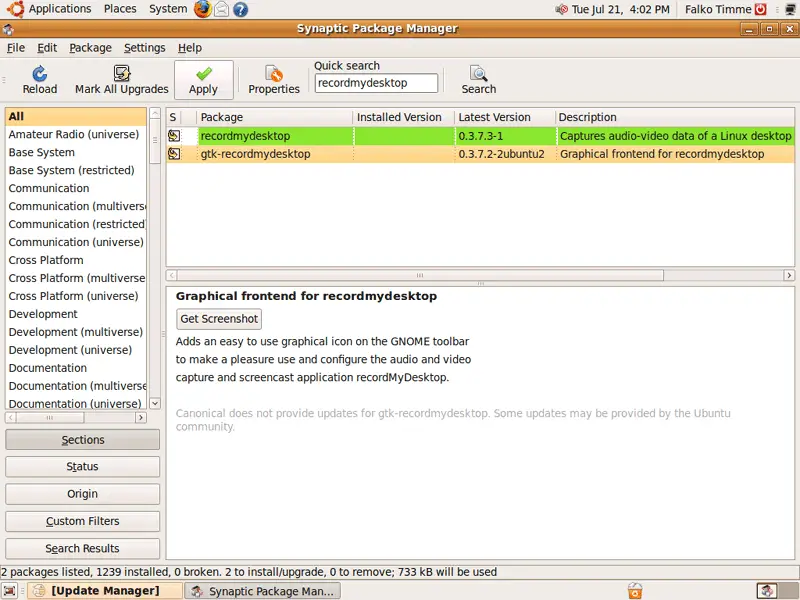Viewport: 800px width, 600px height.
Task: Click the Search Results button
Action: tap(83, 548)
